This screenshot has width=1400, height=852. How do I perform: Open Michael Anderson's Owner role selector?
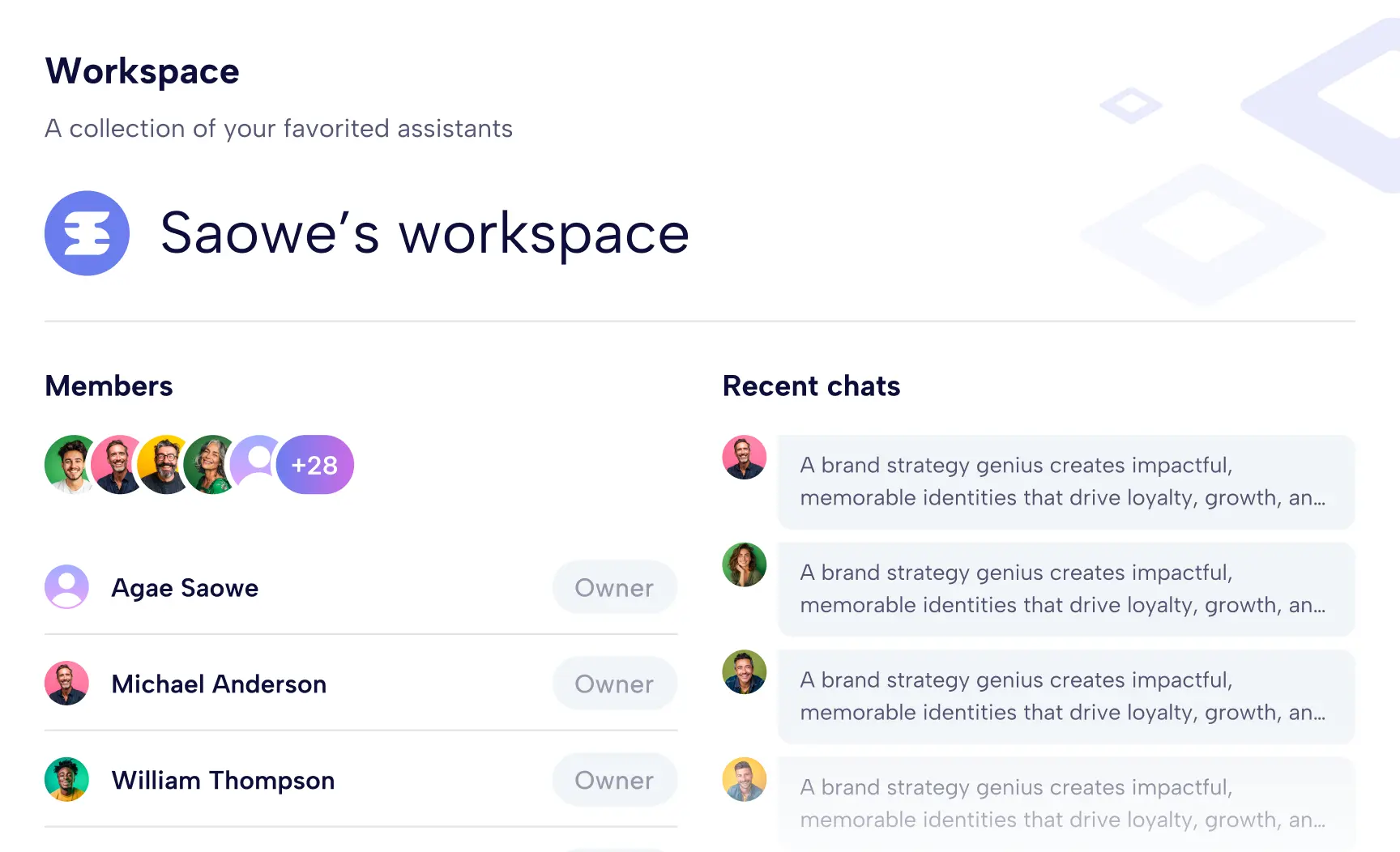coord(614,684)
